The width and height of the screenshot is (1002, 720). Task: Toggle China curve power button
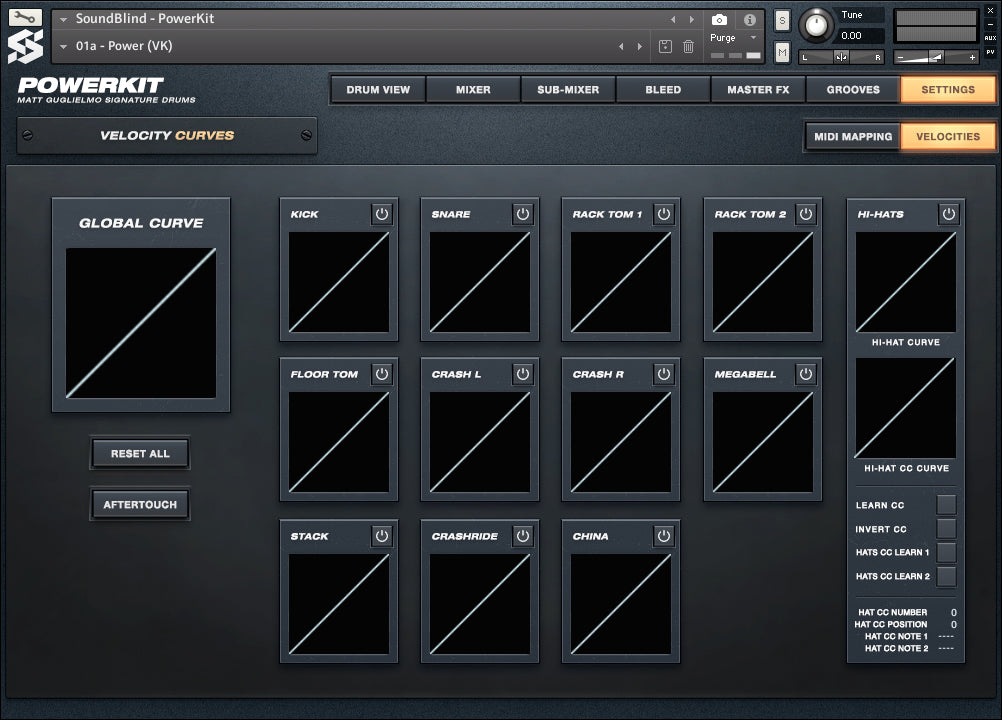pyautogui.click(x=664, y=535)
